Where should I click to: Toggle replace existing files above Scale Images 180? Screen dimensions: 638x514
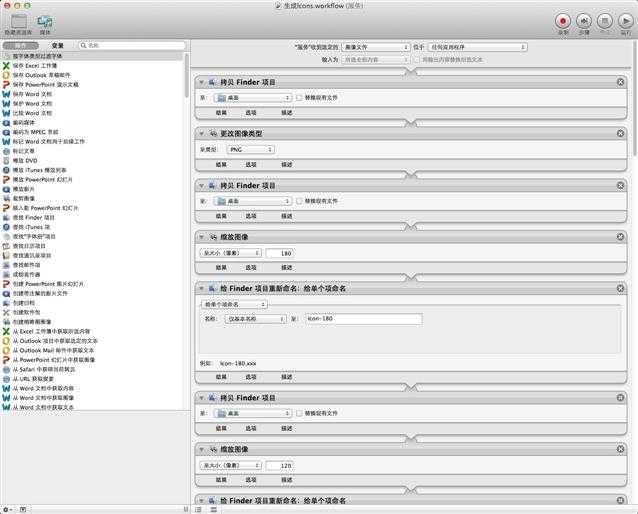tap(299, 201)
